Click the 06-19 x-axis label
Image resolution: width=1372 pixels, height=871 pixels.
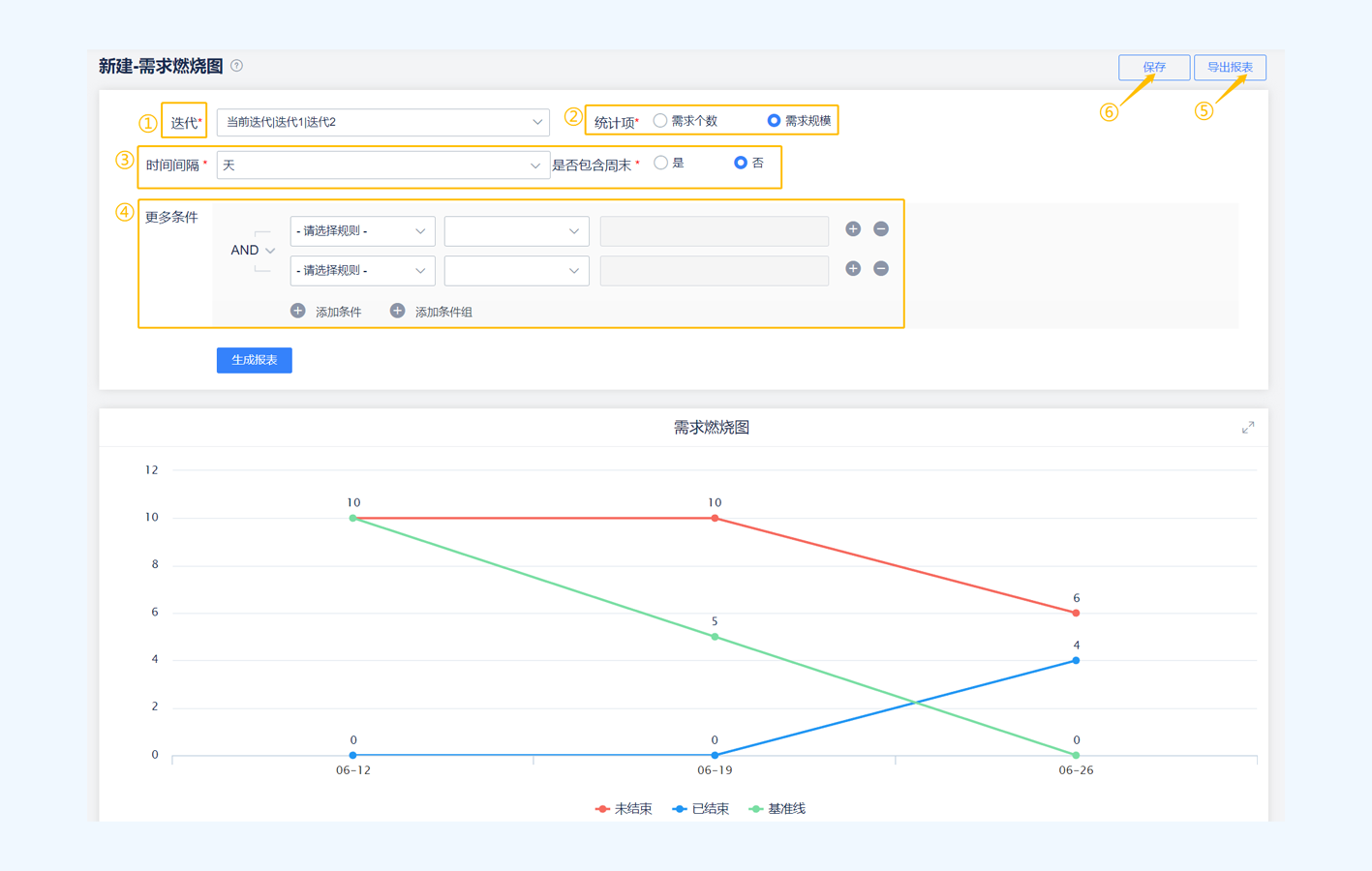(x=715, y=770)
